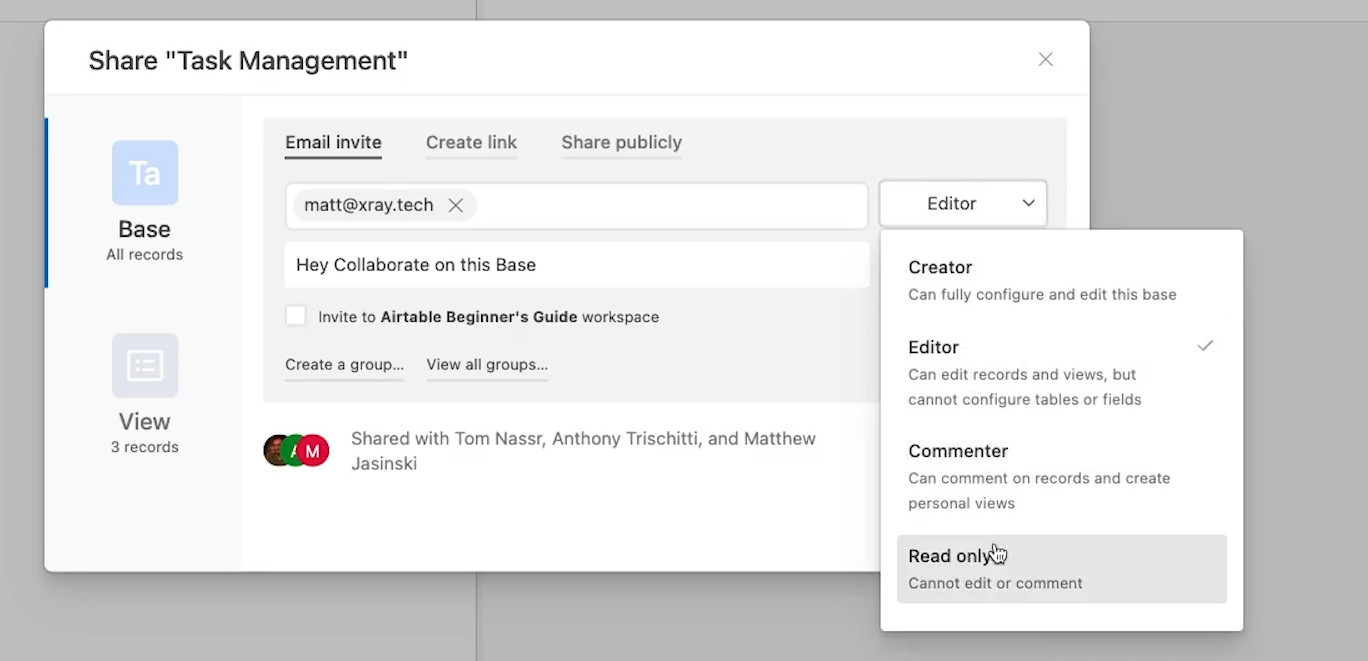Viewport: 1368px width, 661px height.
Task: Click the red M collaborator avatar
Action: point(314,451)
